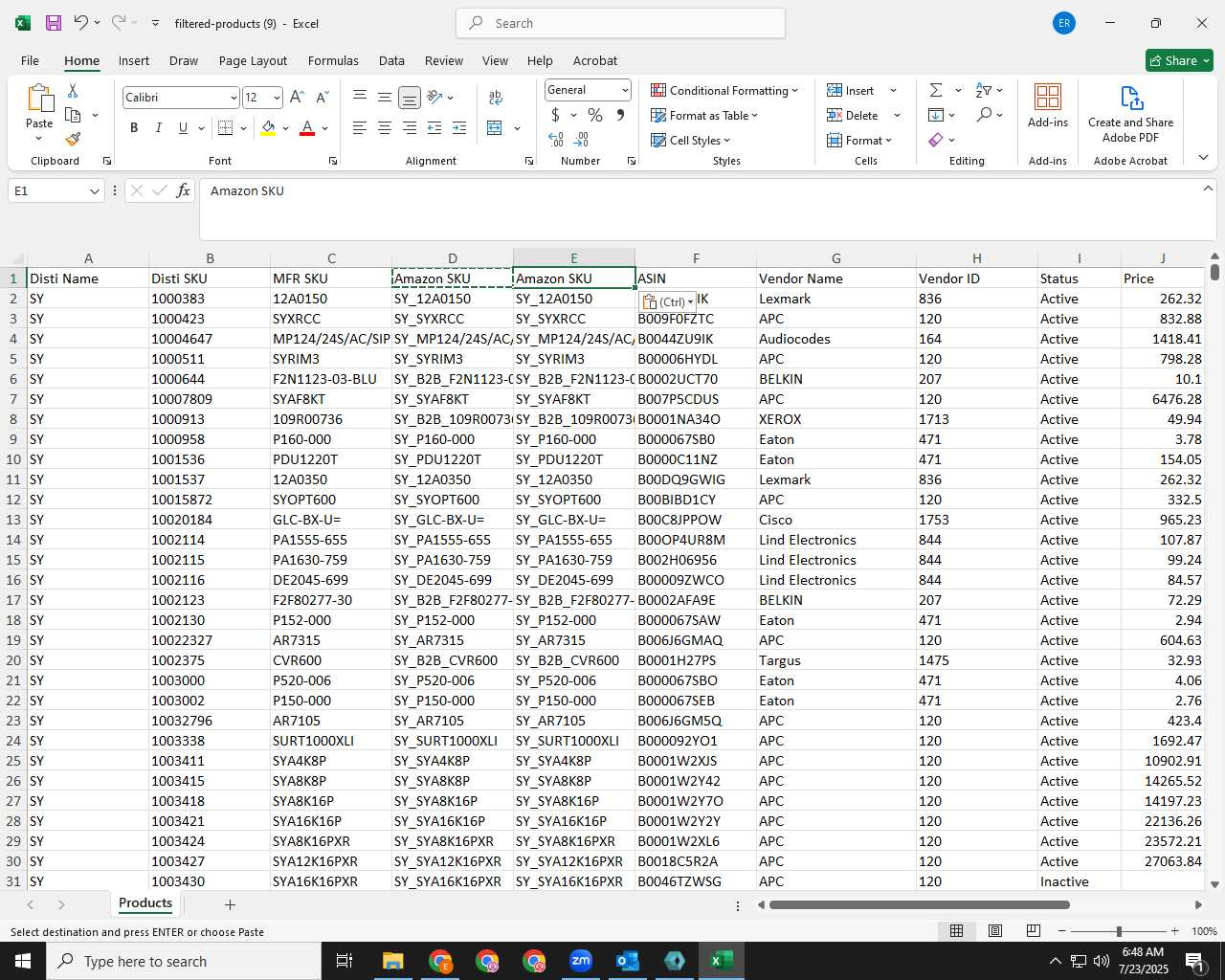Toggle Align Left alignment
1225x980 pixels.
coord(360,127)
